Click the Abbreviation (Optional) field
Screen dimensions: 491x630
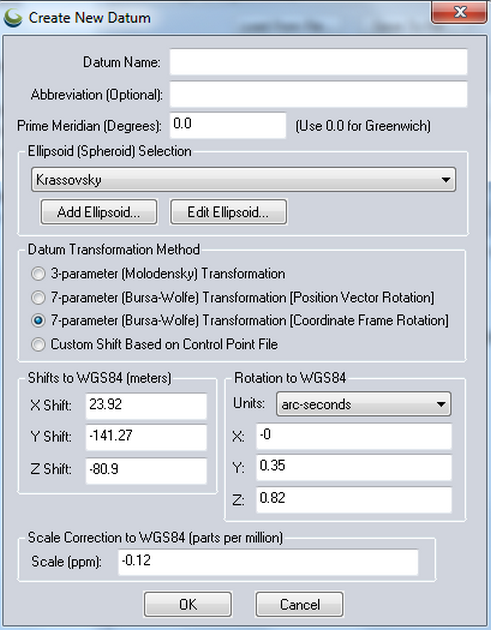coord(318,94)
